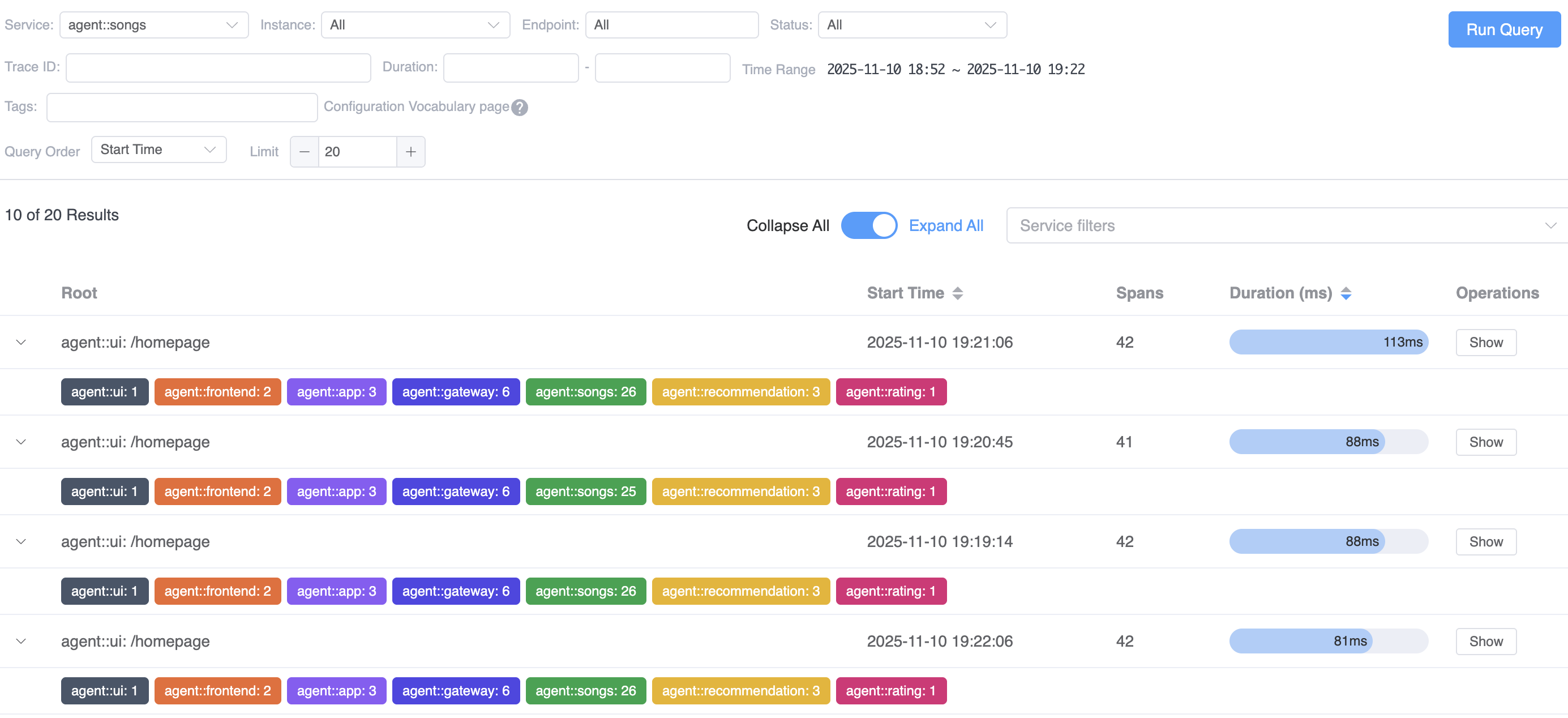Click the Duration column sort icon
1568x718 pixels.
1346,293
